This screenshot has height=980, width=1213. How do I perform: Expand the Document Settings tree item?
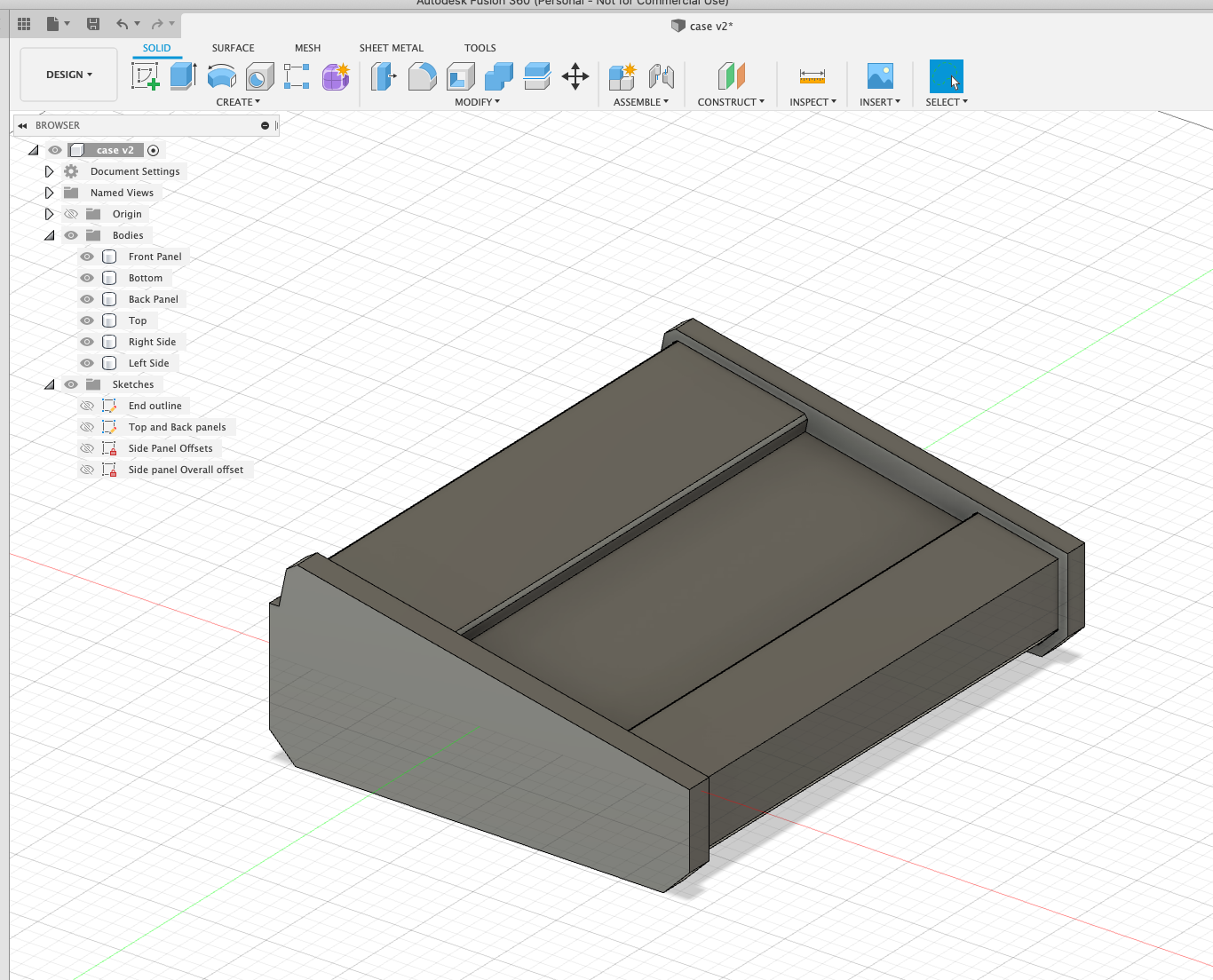click(49, 171)
